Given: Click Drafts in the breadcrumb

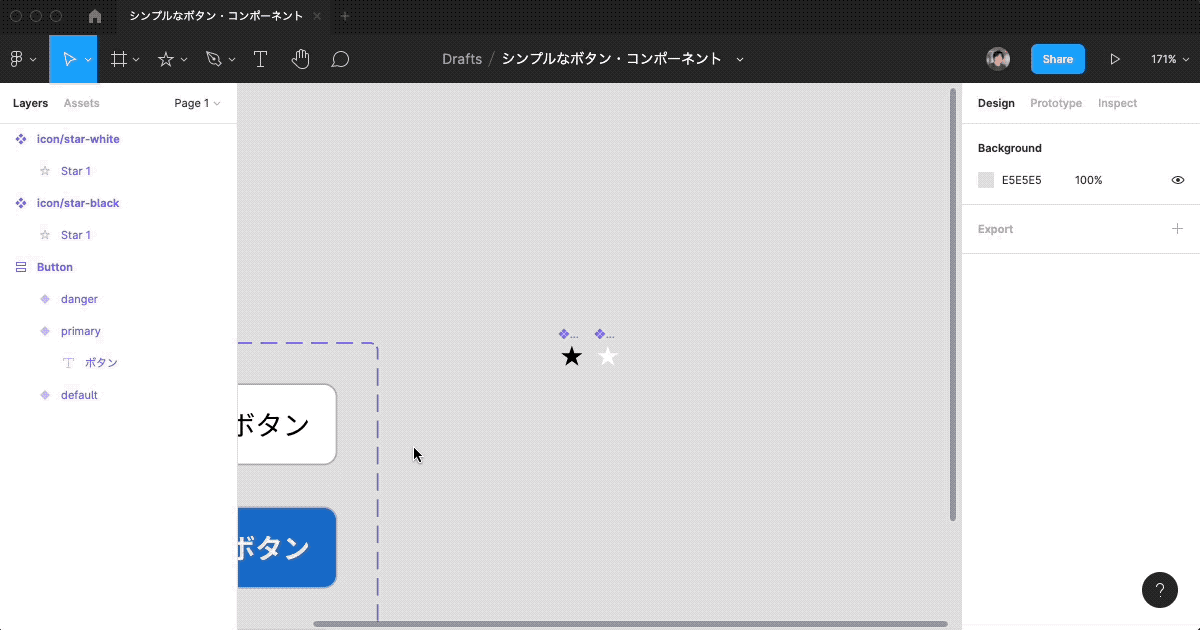Looking at the screenshot, I should coord(462,59).
